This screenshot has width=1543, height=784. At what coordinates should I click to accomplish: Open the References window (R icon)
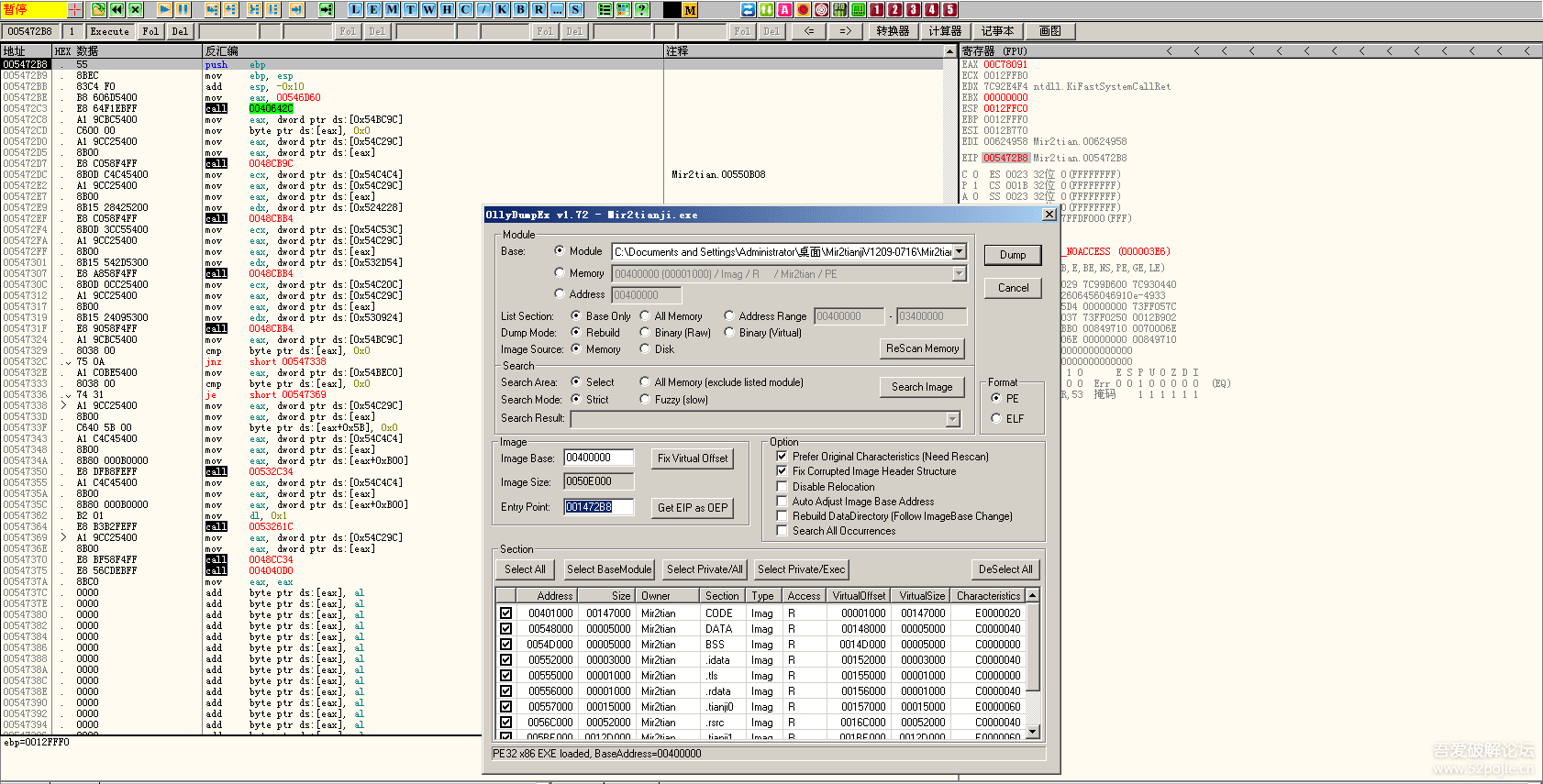point(538,9)
